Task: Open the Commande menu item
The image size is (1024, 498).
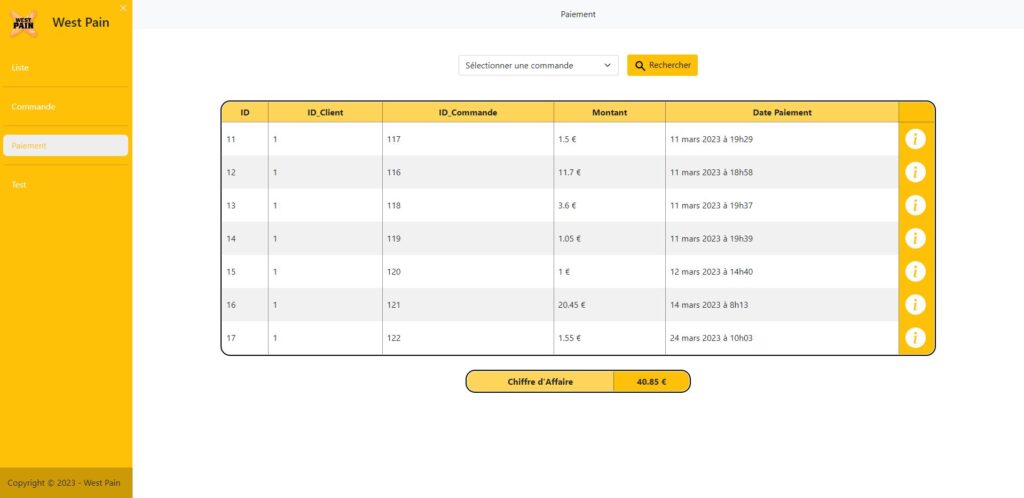Action: 65,106
